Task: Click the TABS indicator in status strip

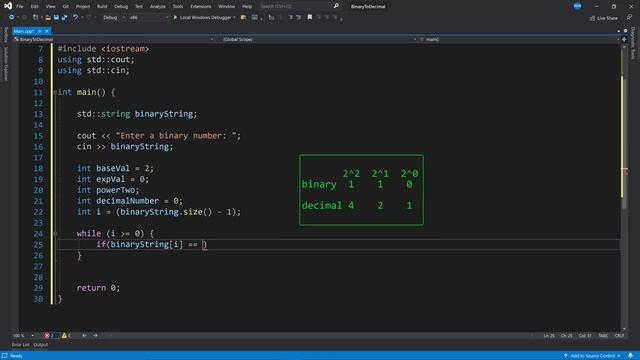Action: [603, 336]
